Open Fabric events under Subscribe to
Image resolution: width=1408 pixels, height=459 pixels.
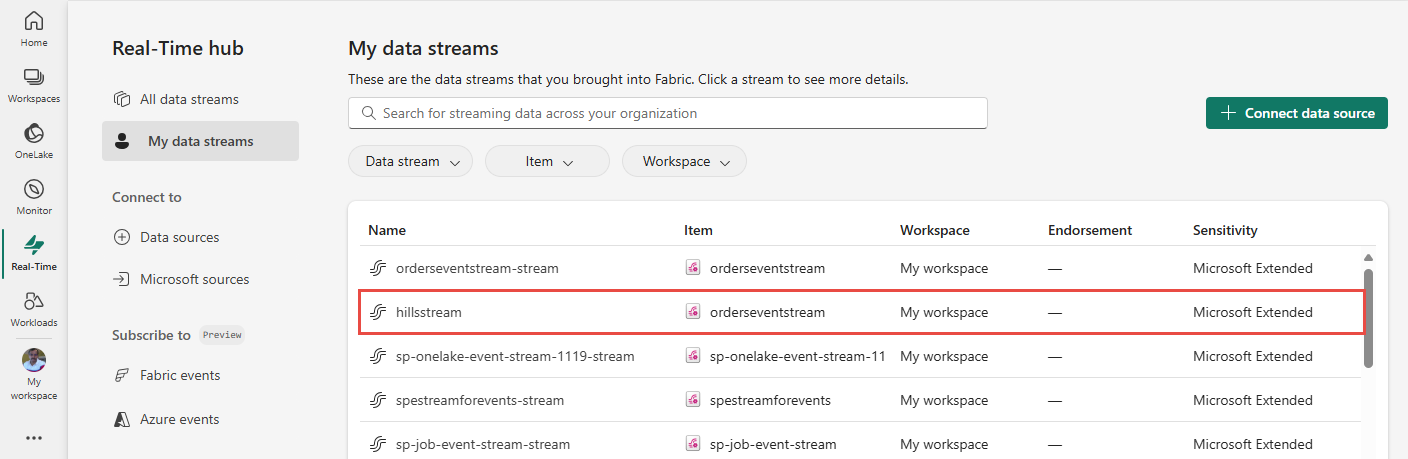coord(180,375)
